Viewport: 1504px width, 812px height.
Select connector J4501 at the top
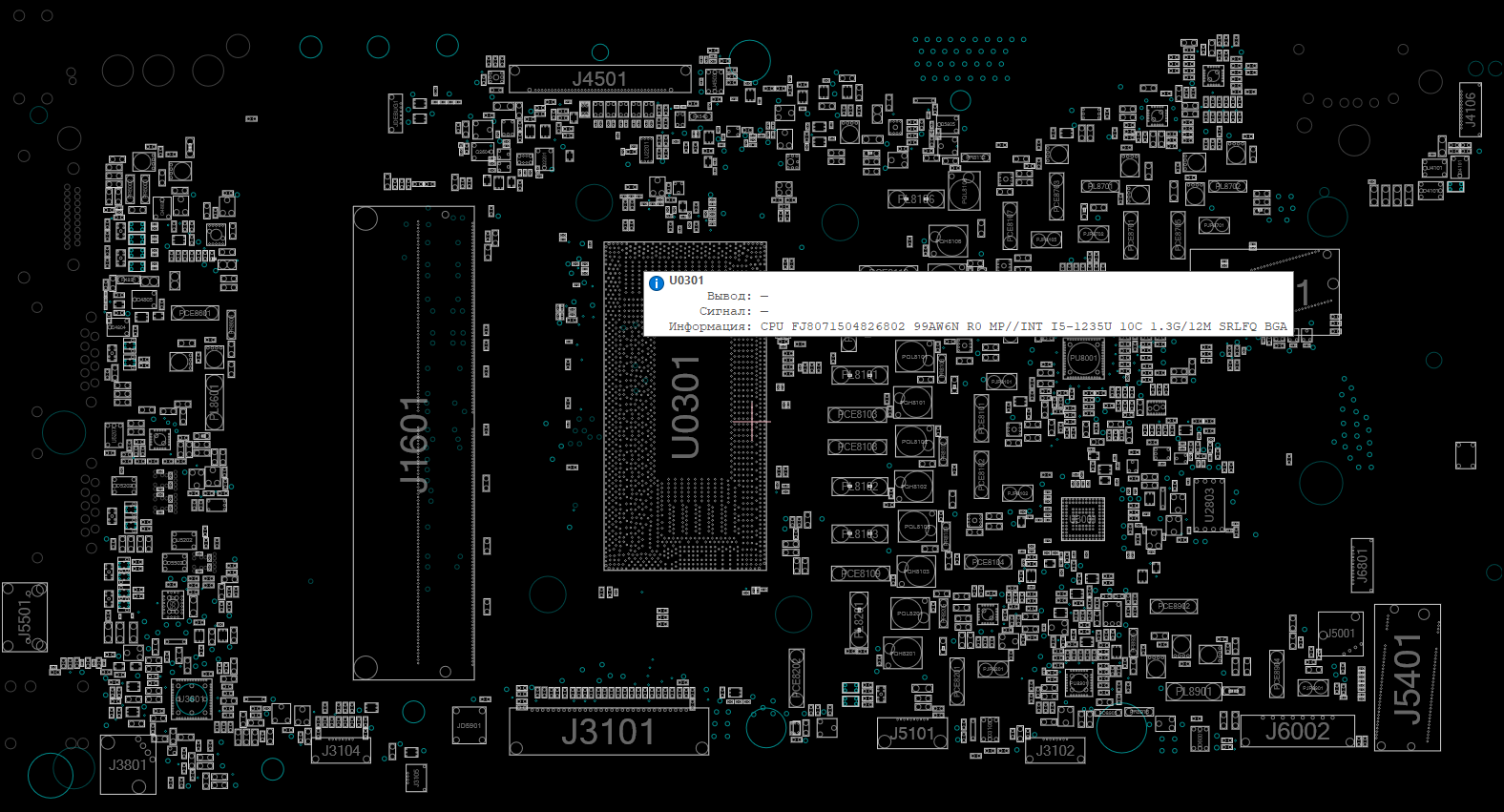(x=599, y=79)
